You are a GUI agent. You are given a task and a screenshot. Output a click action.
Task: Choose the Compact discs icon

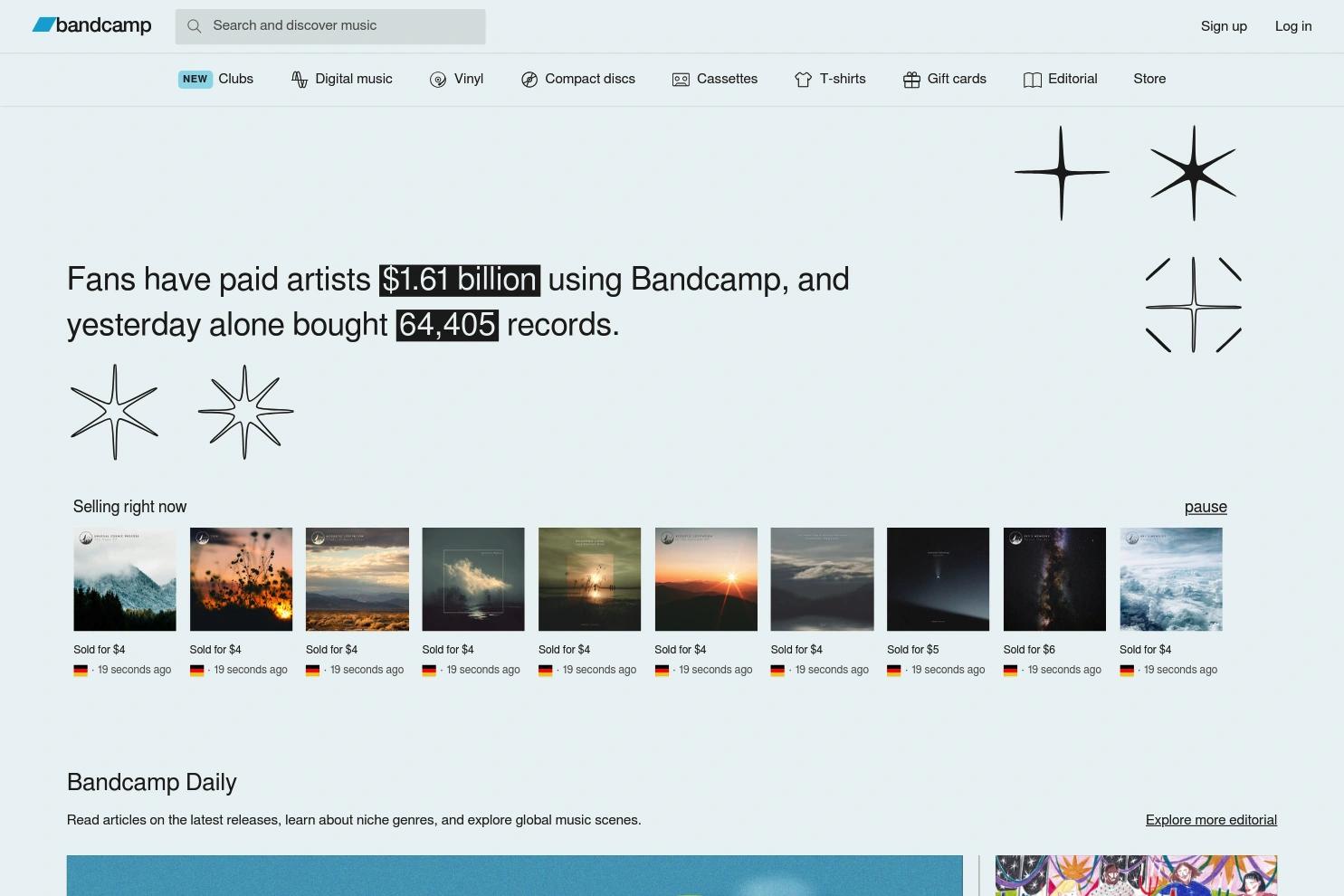coord(529,80)
